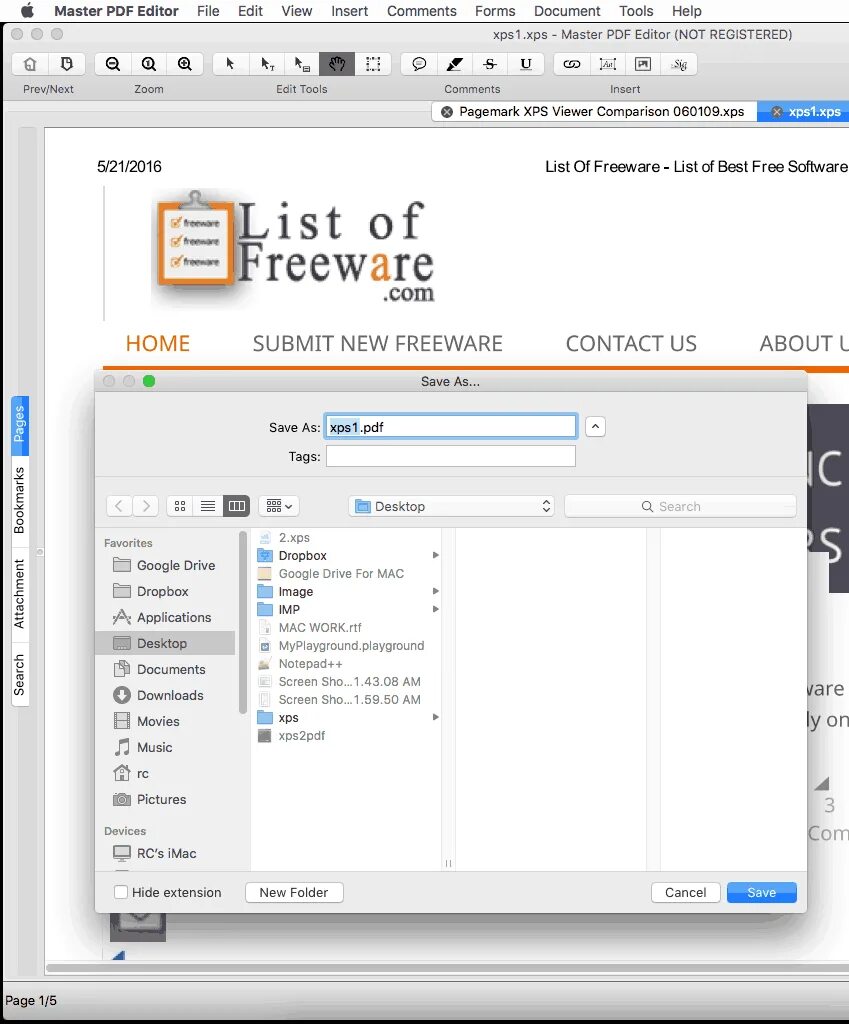Click CONTACT US link in document
Image resolution: width=849 pixels, height=1024 pixels.
click(631, 344)
